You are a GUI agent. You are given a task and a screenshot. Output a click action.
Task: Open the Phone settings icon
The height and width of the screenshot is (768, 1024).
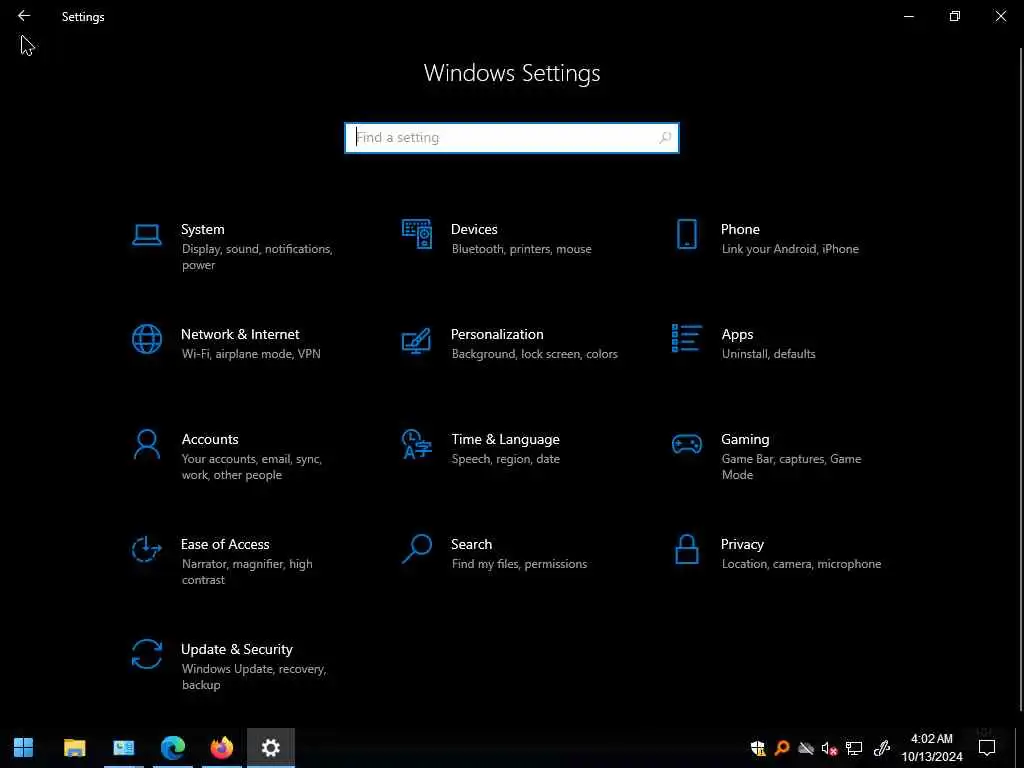pos(686,234)
